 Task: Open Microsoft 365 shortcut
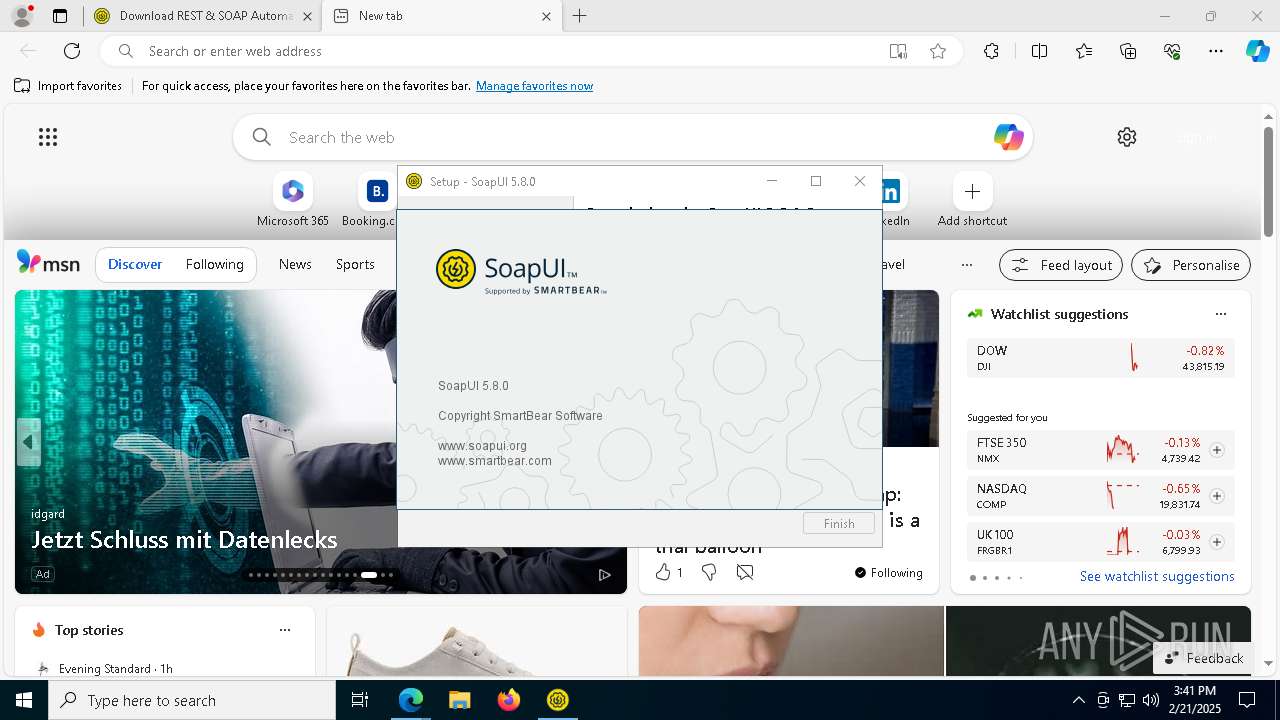(292, 200)
